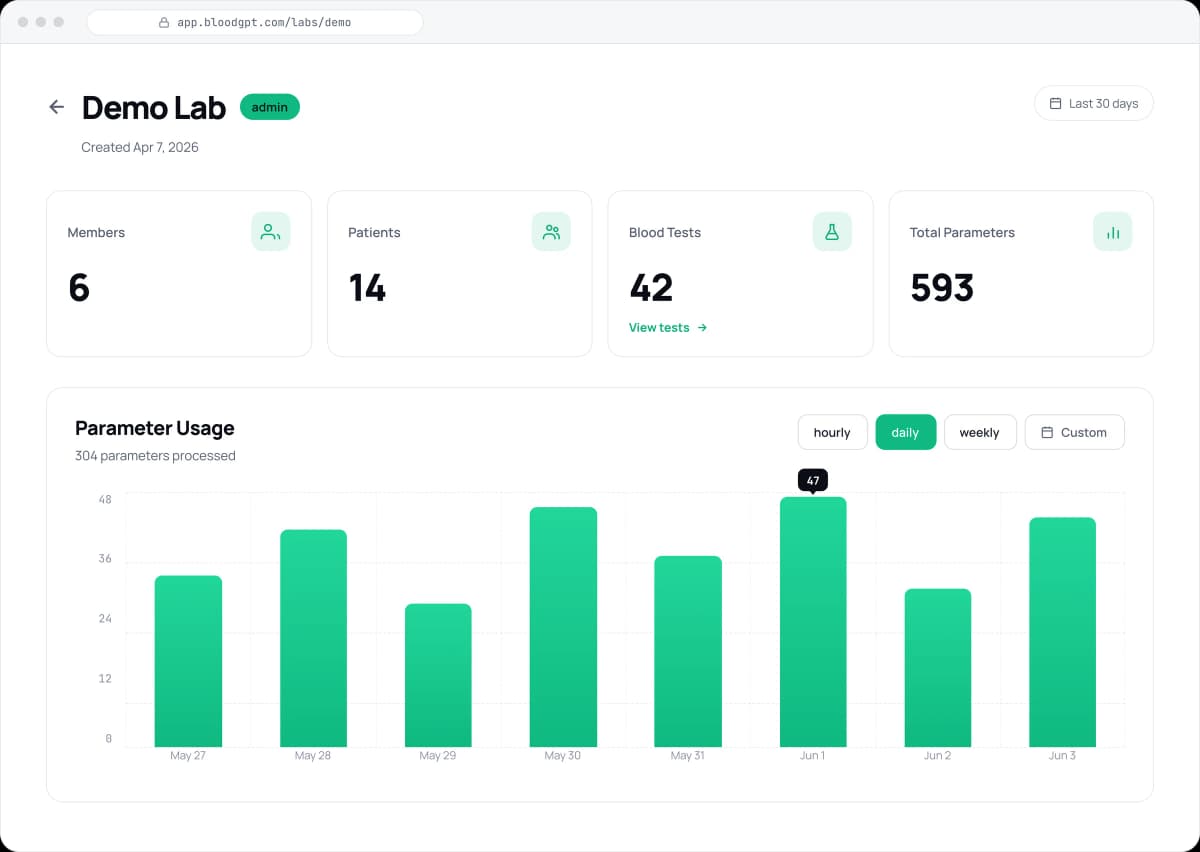Click the Jun 1 bar
Image resolution: width=1200 pixels, height=852 pixels.
coord(813,622)
